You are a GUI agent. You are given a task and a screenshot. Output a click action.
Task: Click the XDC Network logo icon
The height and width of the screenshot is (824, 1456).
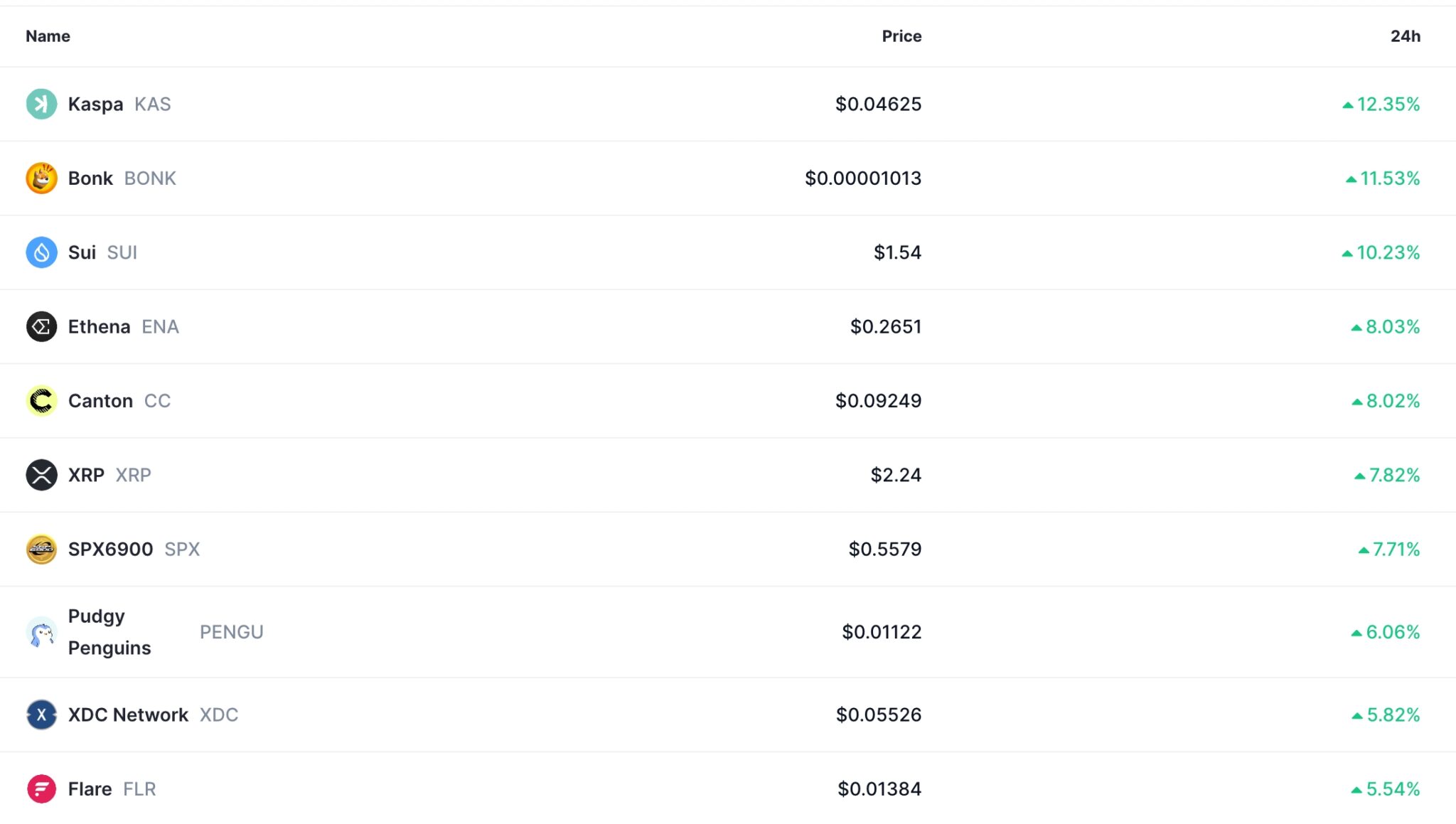pos(41,715)
